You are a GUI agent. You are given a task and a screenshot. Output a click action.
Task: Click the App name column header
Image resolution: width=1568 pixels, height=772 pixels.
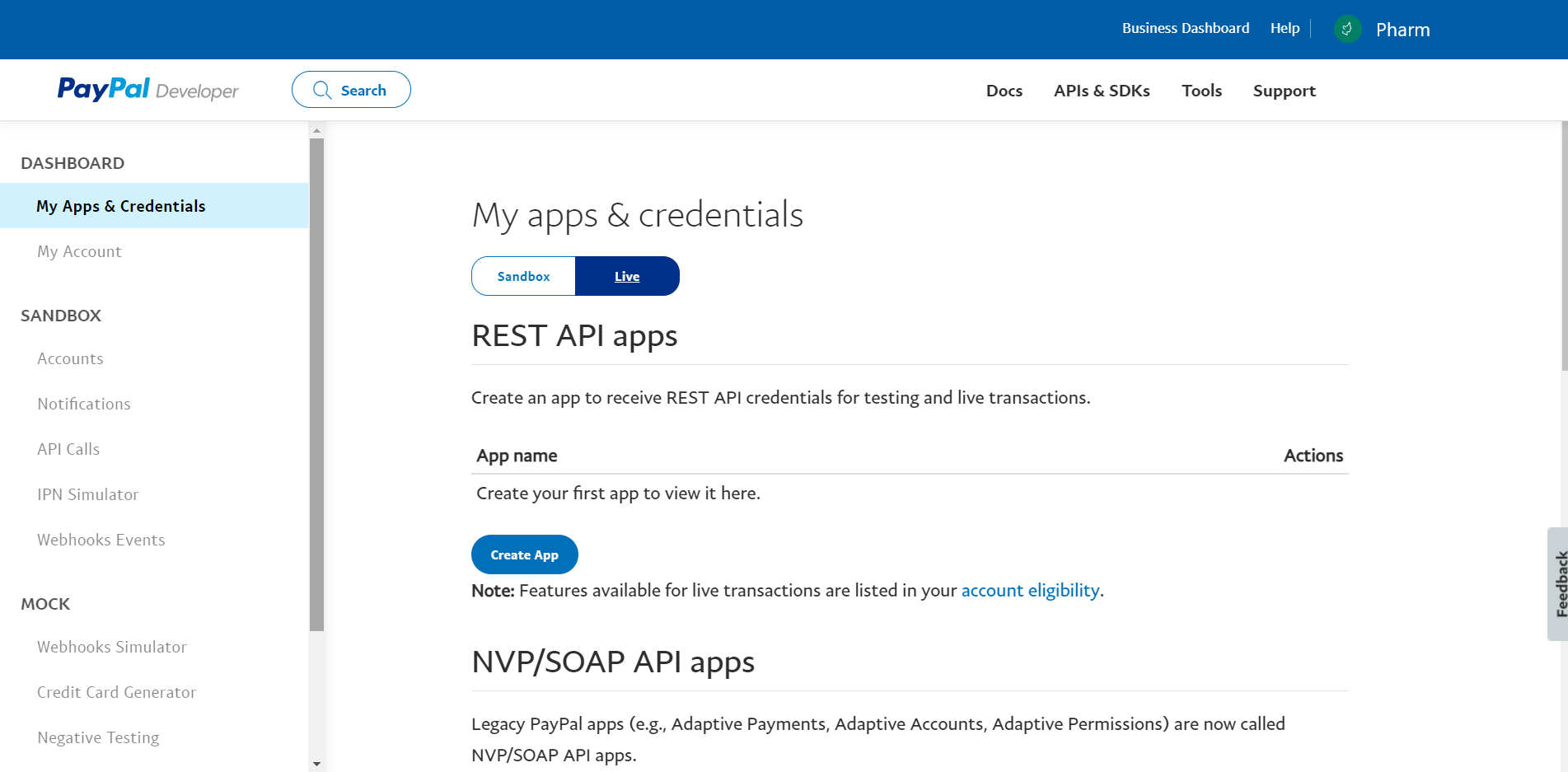[517, 456]
